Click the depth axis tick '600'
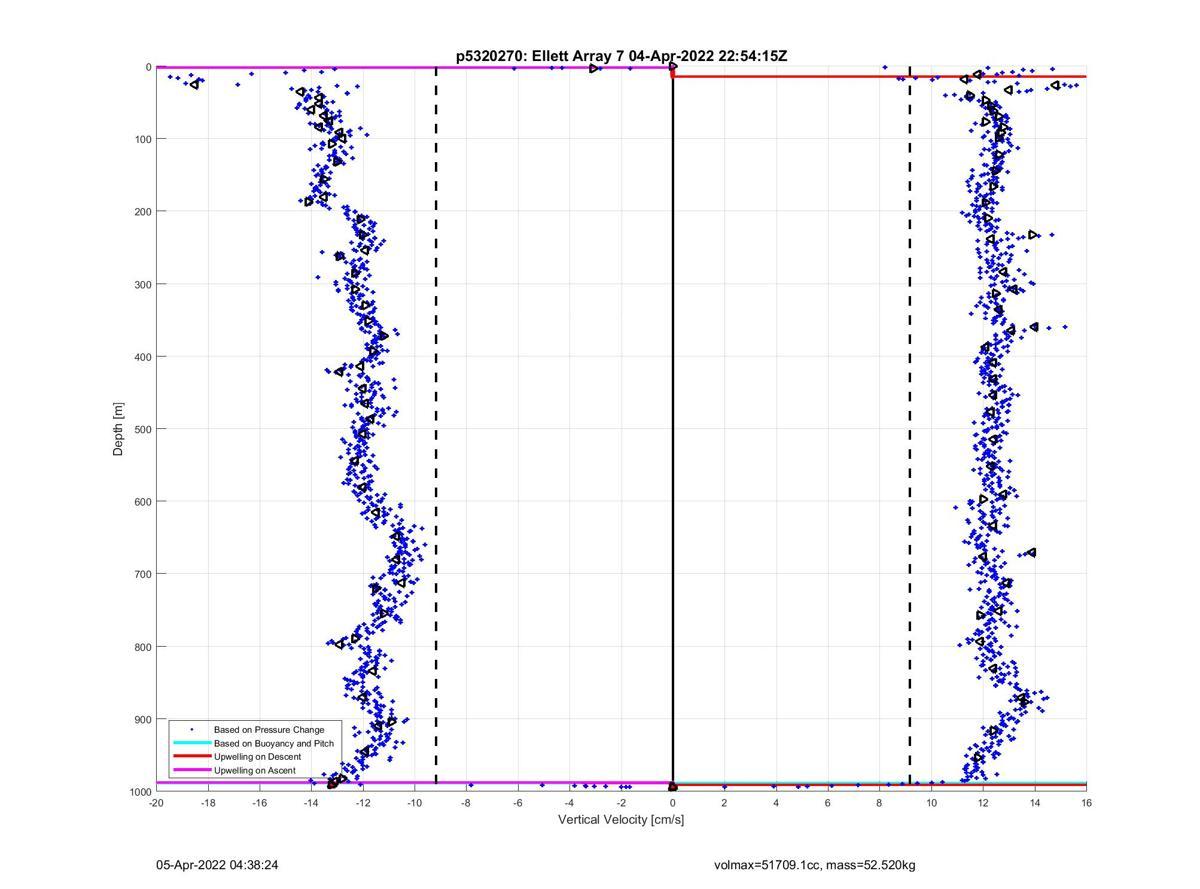1200x889 pixels. click(x=141, y=502)
